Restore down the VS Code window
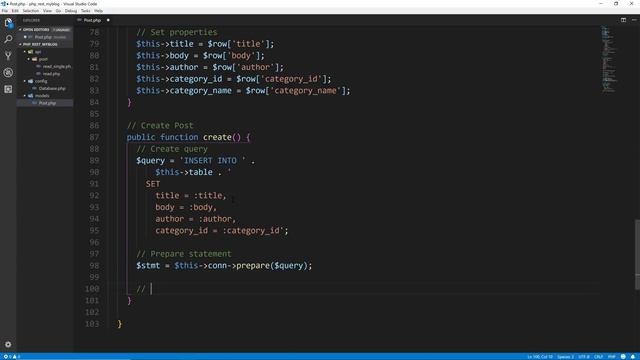 pos(616,4)
